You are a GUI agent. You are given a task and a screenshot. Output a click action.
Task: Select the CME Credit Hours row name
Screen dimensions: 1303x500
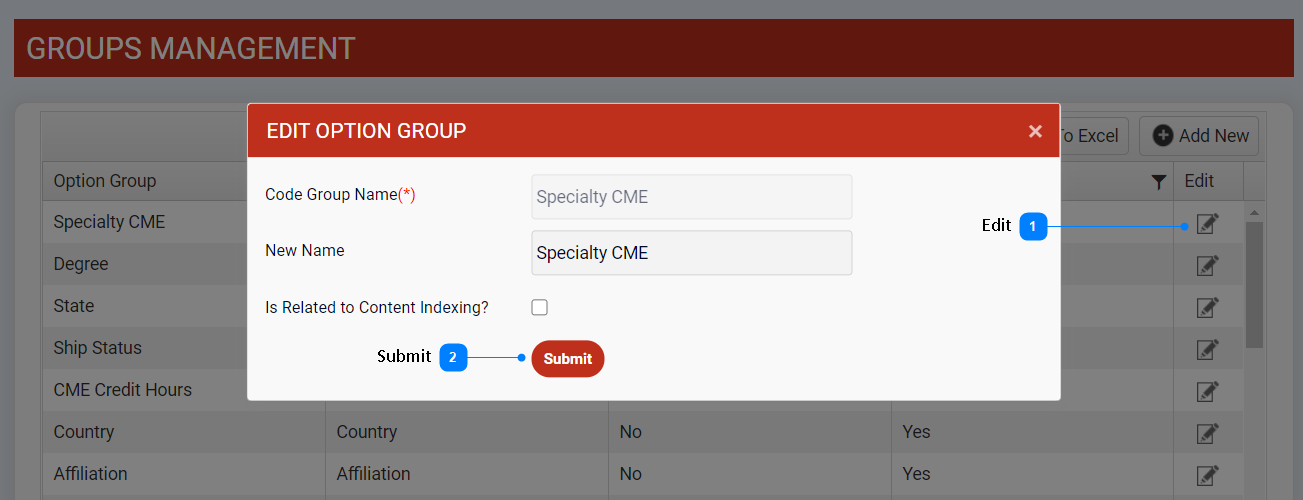tap(122, 390)
